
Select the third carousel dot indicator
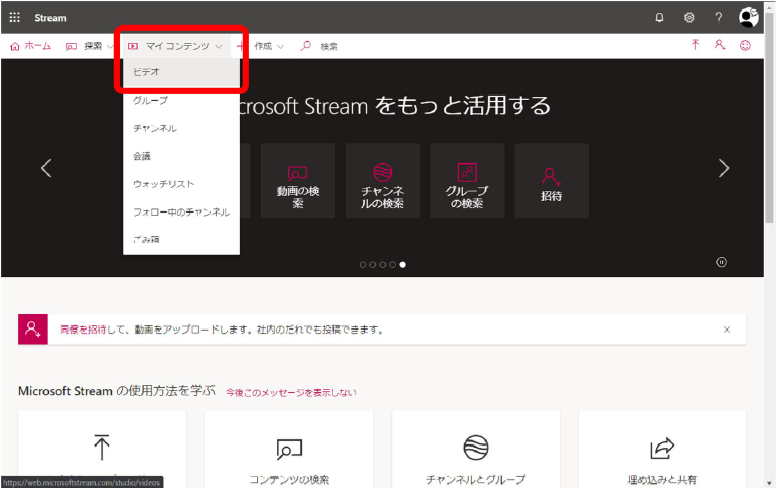383,265
